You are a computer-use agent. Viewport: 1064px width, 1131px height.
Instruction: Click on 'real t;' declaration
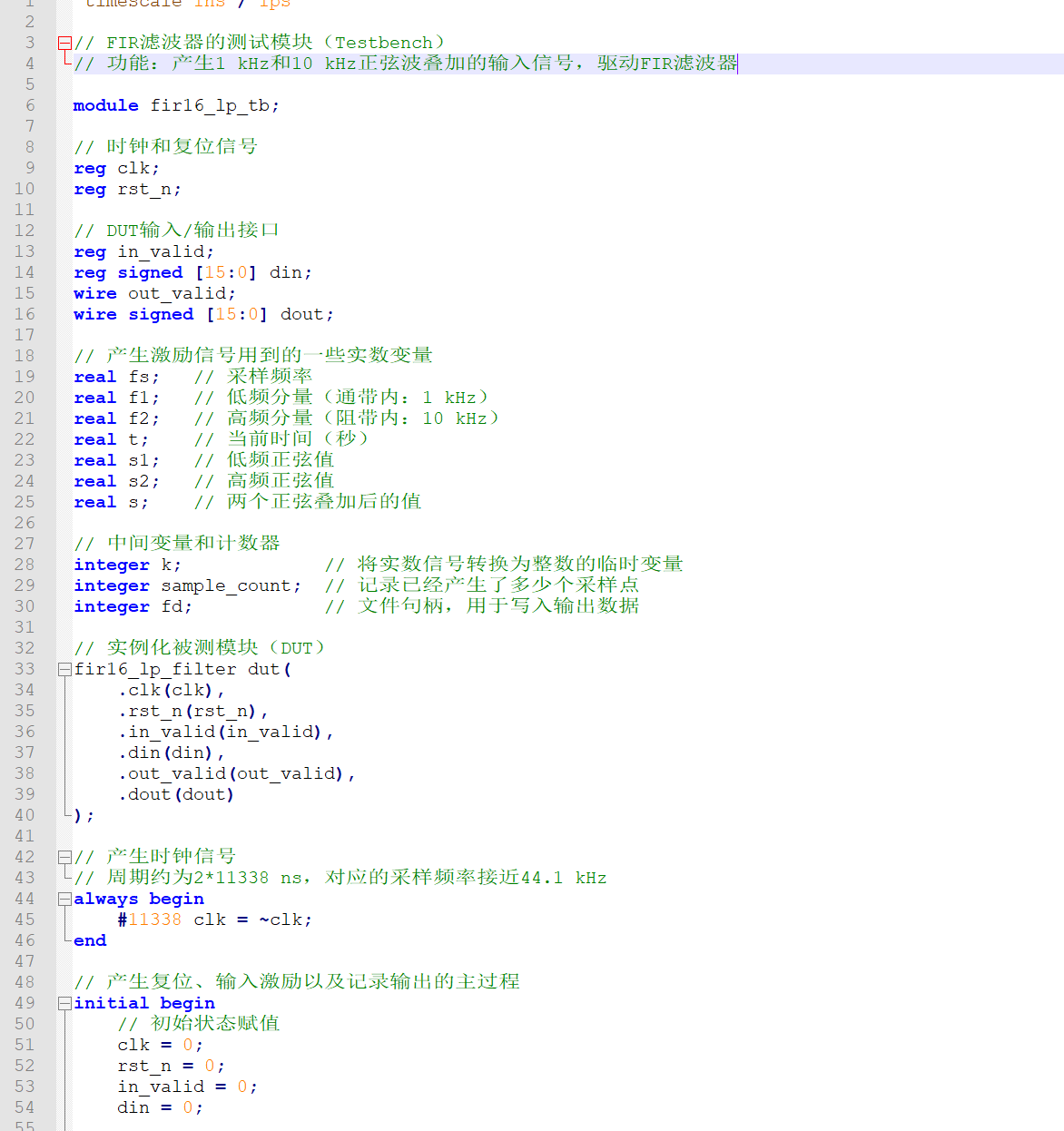[x=112, y=439]
